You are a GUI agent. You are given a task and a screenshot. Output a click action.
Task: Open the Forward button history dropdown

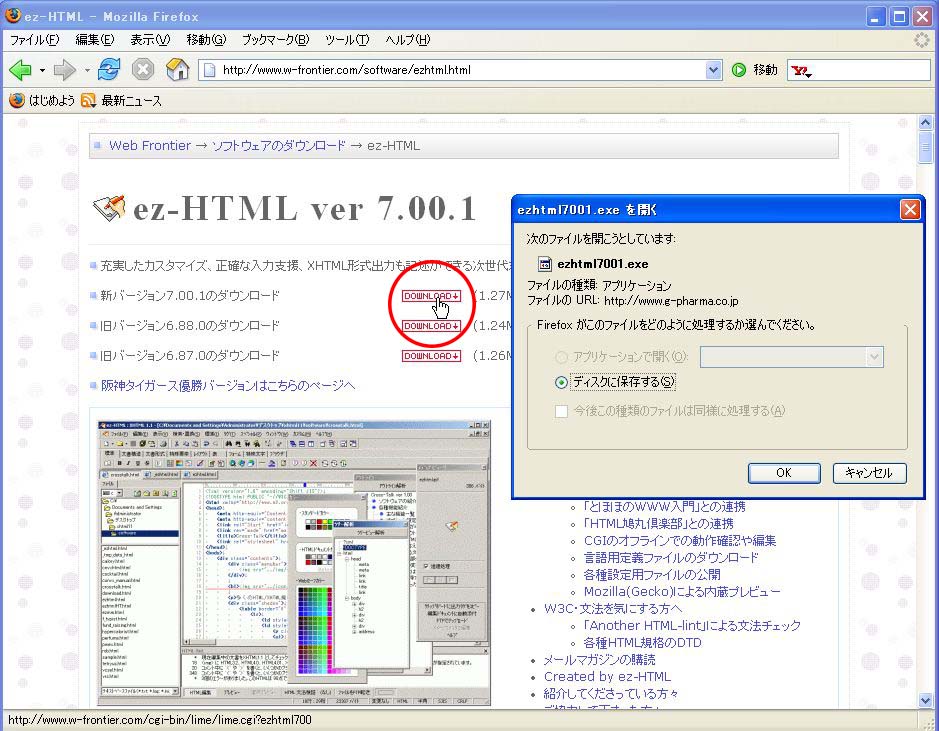click(x=87, y=71)
